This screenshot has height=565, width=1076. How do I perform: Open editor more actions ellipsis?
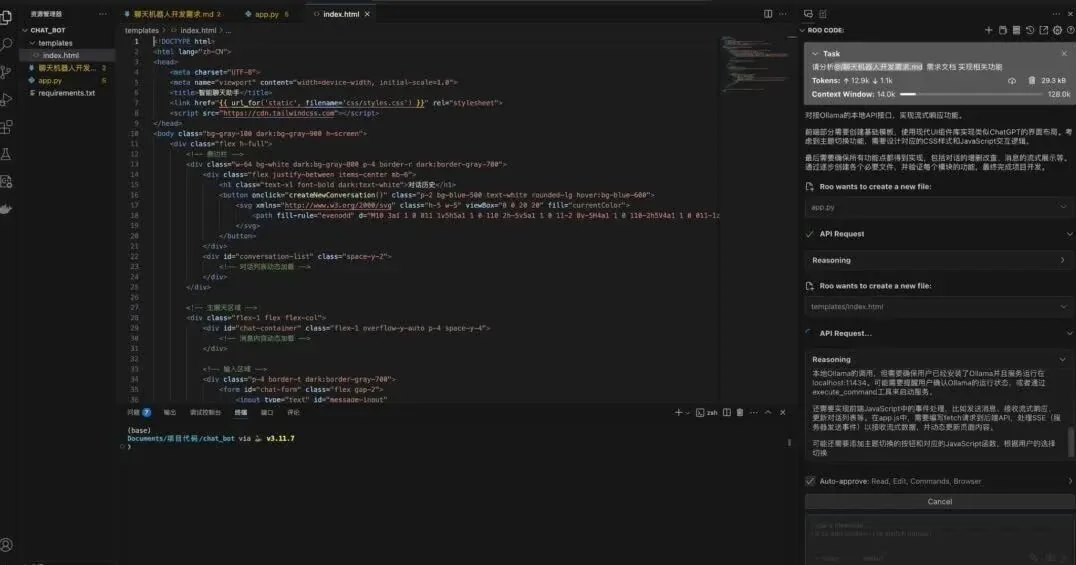(x=783, y=14)
